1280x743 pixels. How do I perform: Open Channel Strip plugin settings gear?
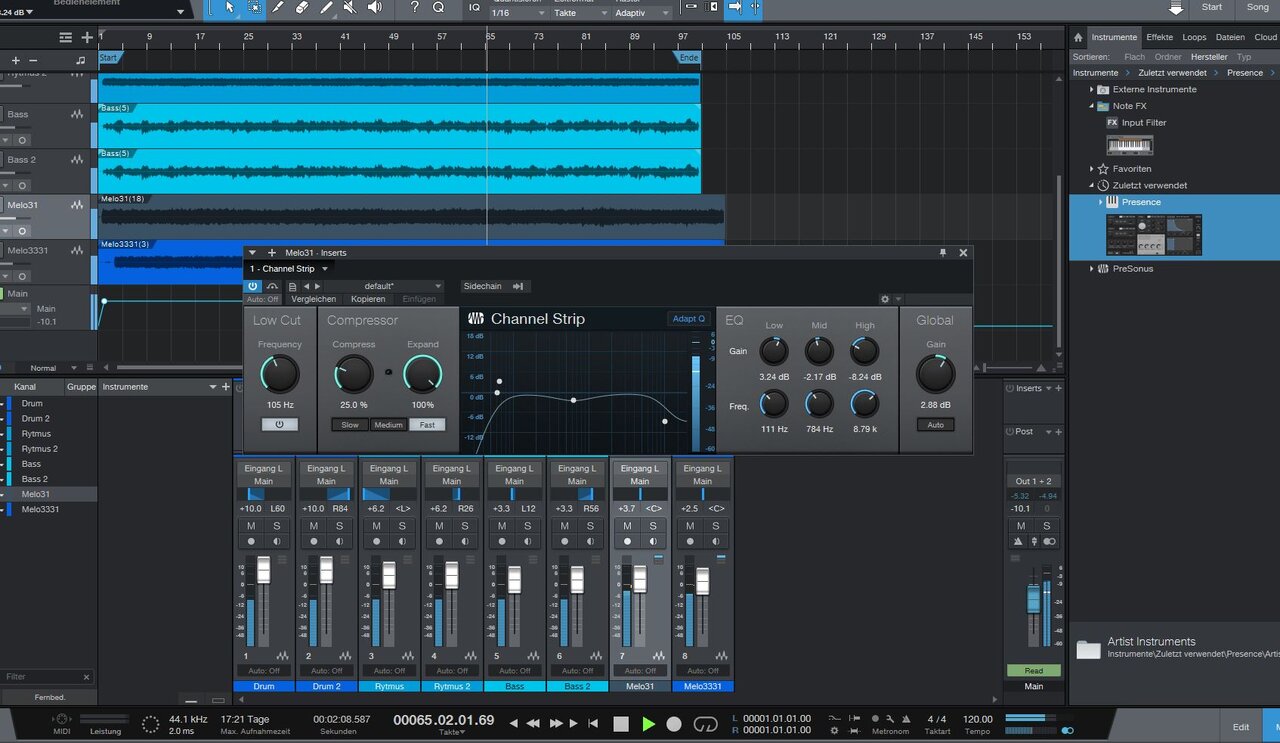tap(885, 299)
